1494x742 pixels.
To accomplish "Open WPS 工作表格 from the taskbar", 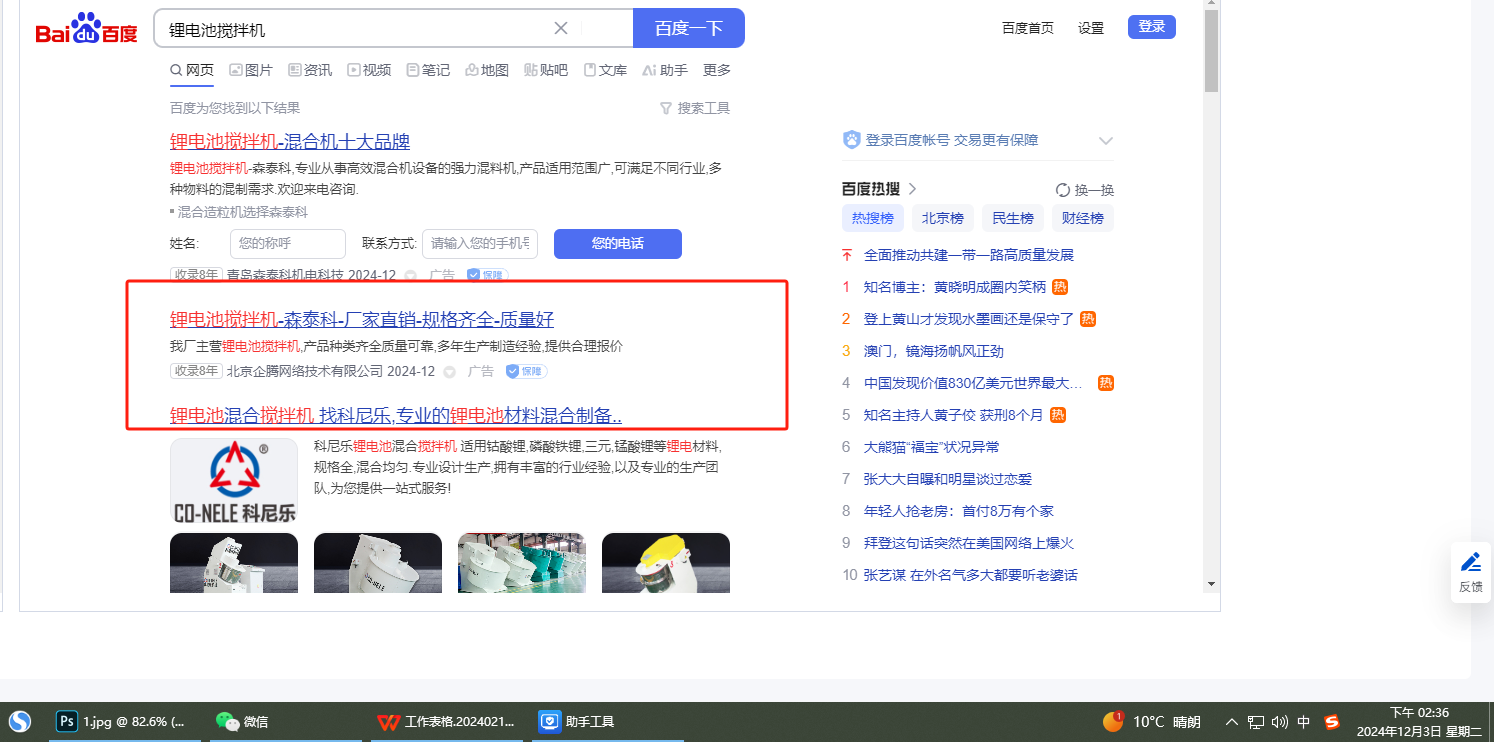I will point(449,721).
